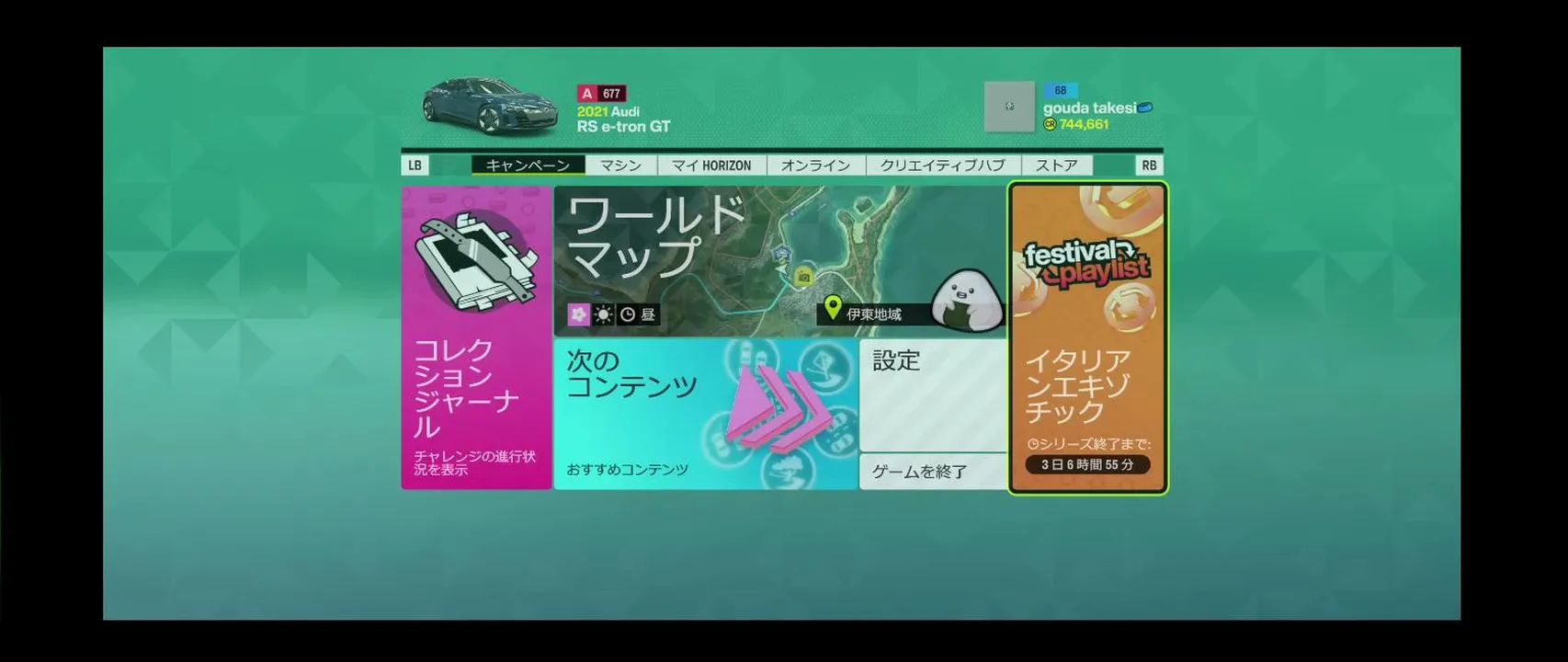Click the sunny weather icon
Screen dimensions: 1568x662
click(x=603, y=314)
